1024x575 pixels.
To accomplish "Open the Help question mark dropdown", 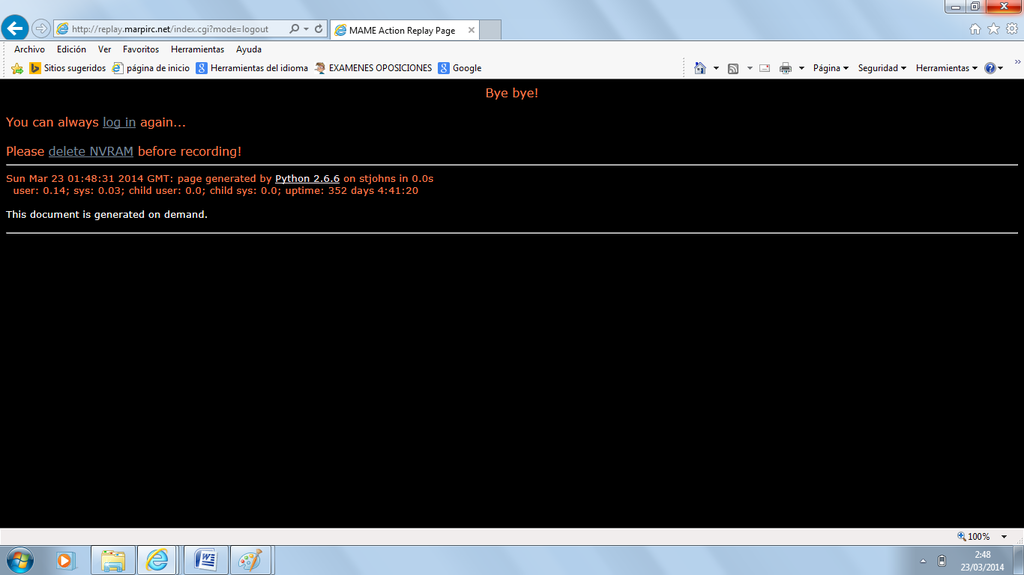I will (993, 68).
